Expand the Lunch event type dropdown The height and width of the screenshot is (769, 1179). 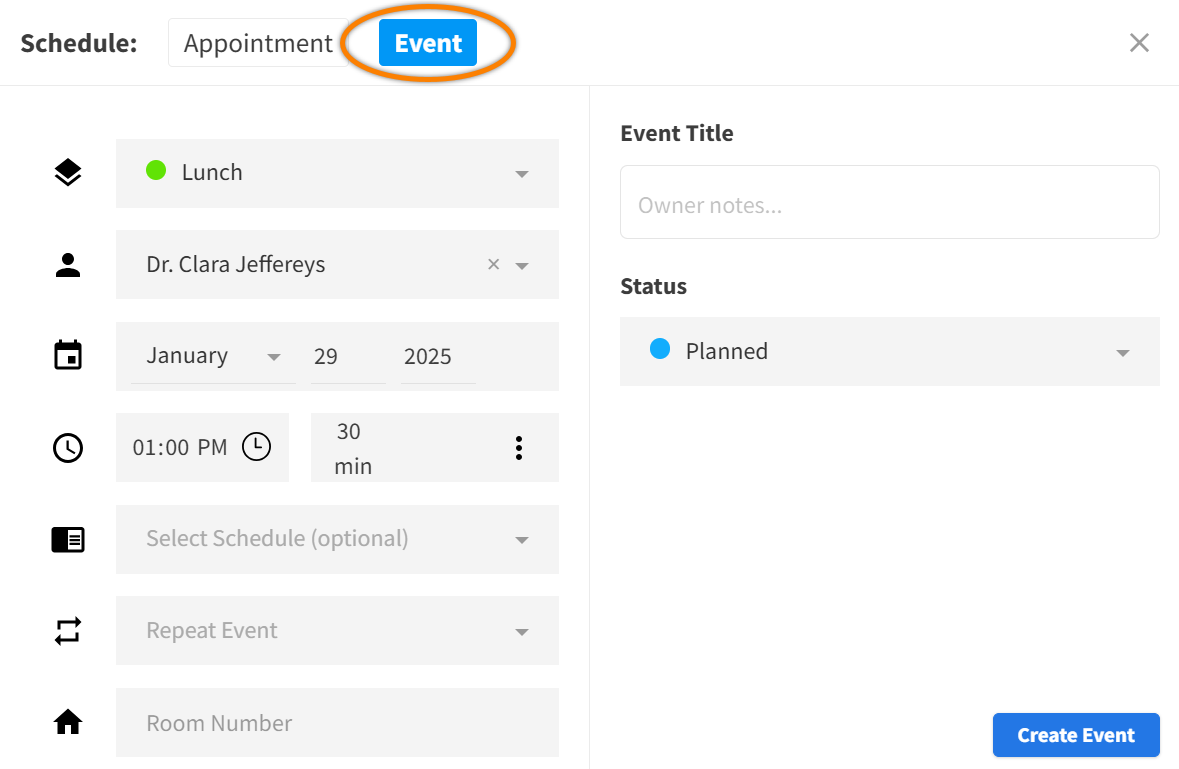click(x=521, y=174)
